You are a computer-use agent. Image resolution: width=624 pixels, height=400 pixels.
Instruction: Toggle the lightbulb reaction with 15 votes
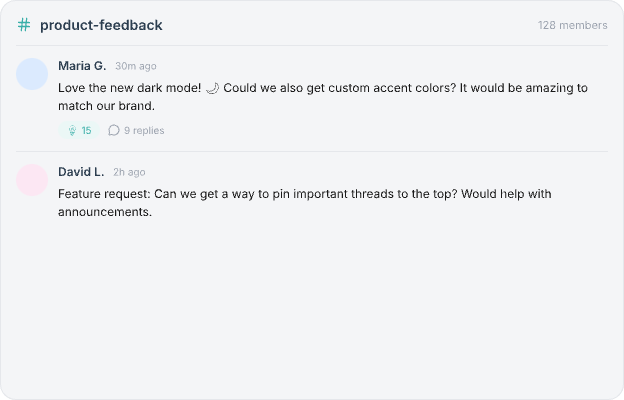79,130
